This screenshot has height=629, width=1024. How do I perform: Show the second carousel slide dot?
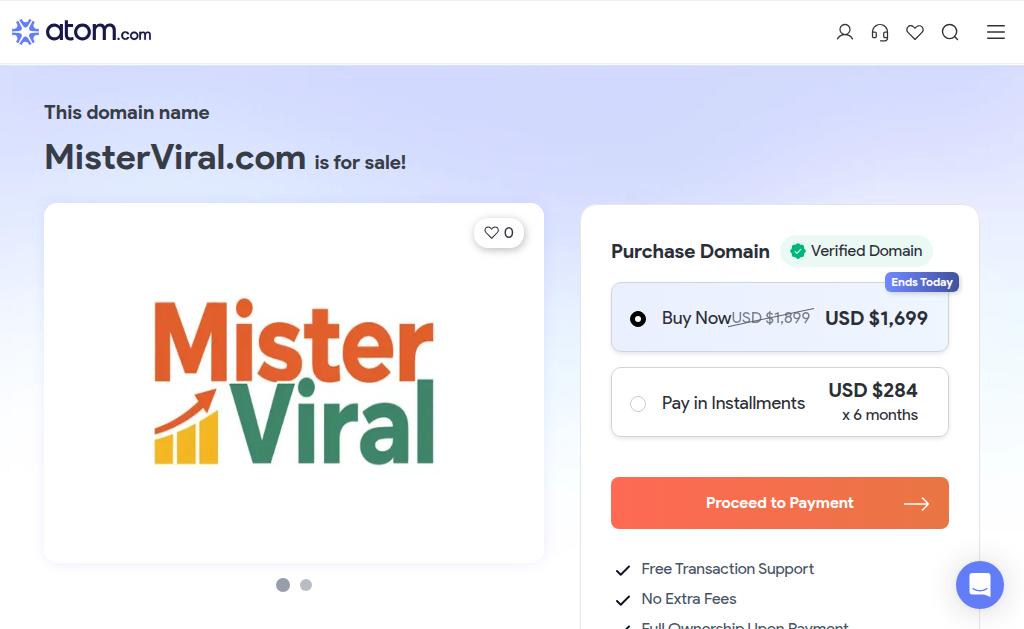[306, 585]
